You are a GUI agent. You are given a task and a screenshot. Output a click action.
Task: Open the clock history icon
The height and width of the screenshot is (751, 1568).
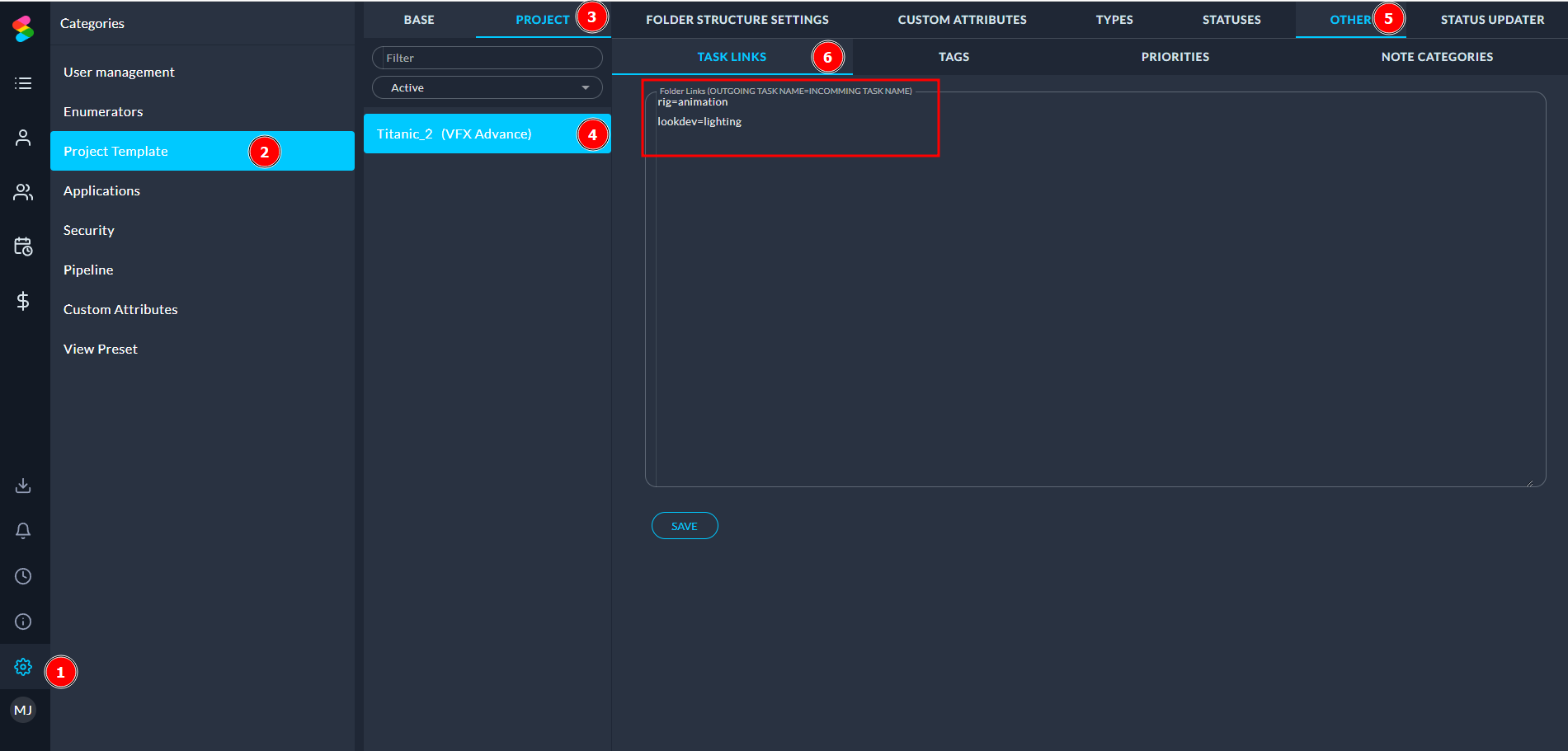[x=23, y=576]
